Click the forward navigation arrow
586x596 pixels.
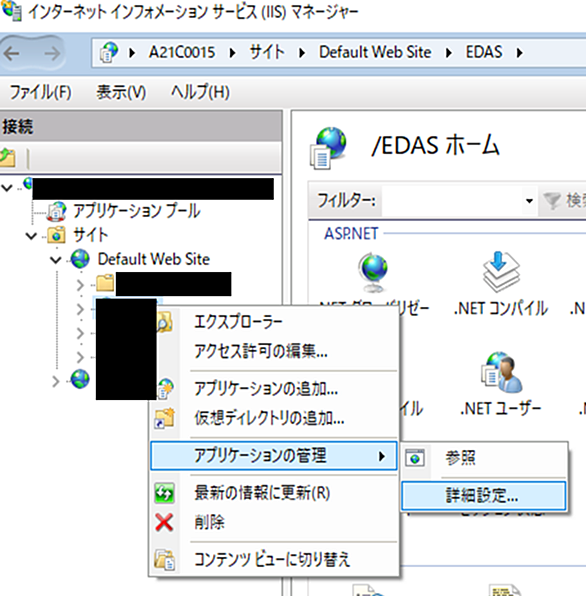point(52,54)
